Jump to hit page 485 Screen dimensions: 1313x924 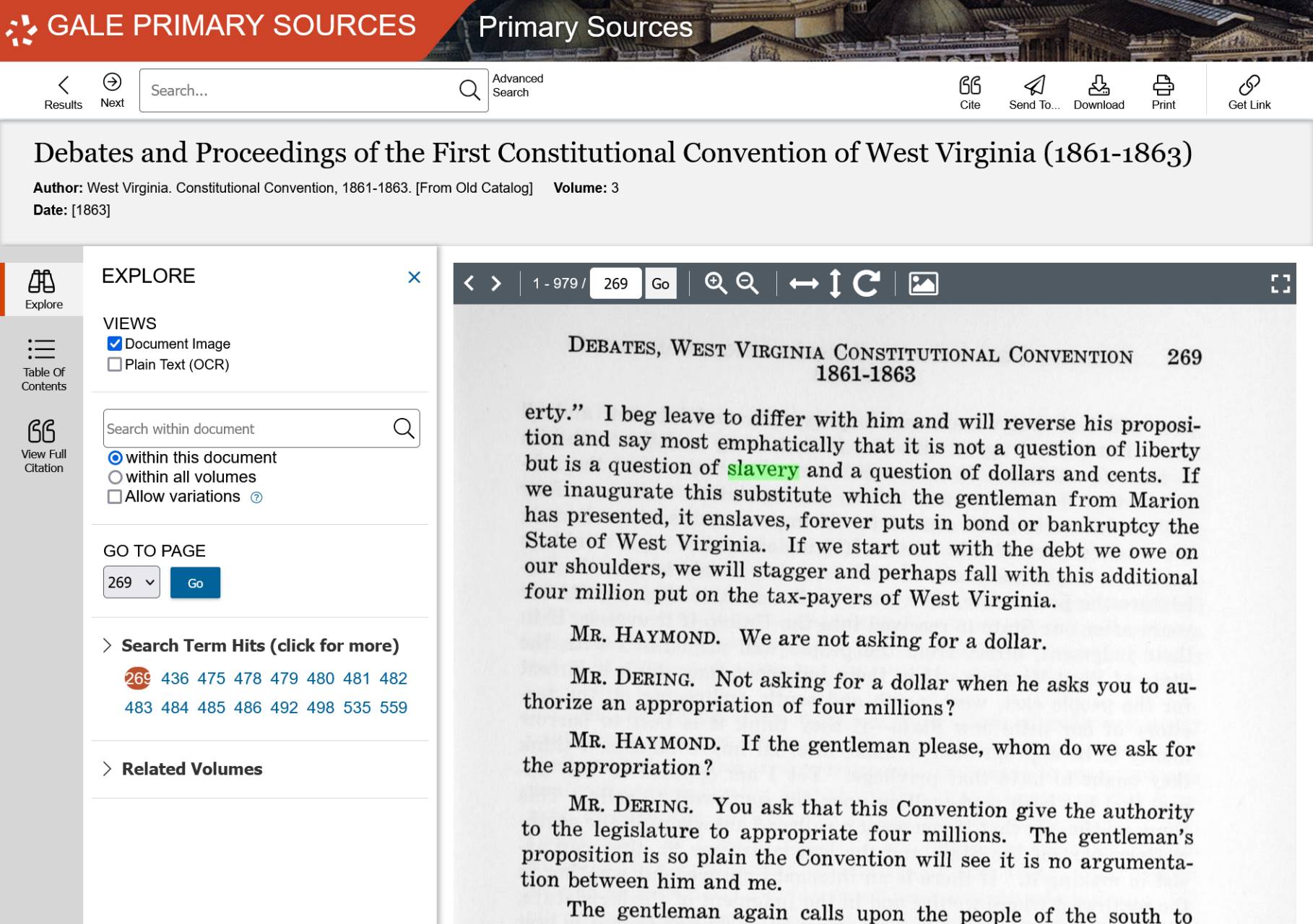211,707
